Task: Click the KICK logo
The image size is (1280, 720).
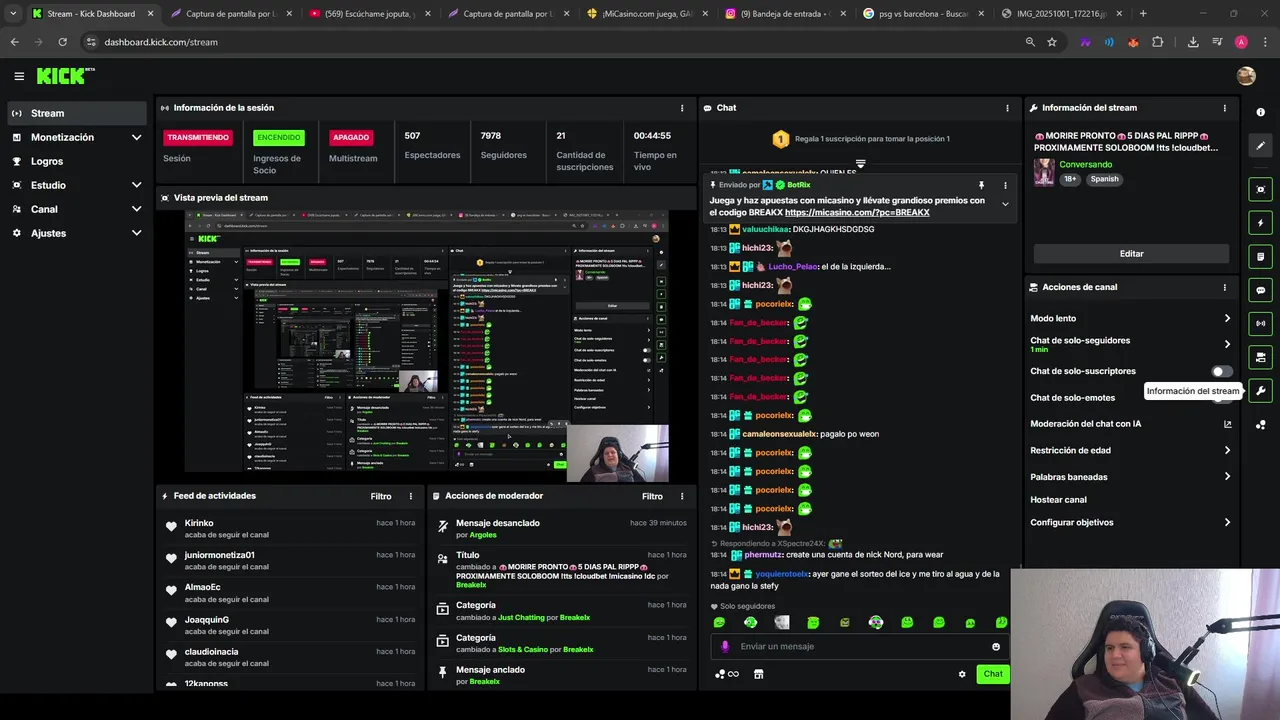Action: click(65, 76)
